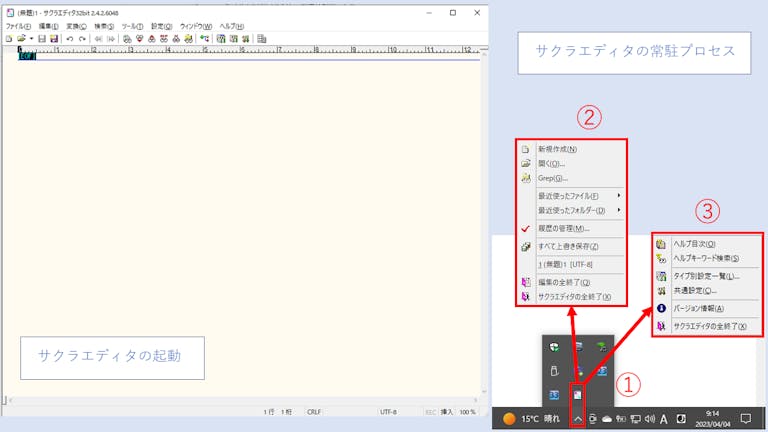Click the Grep toolbar icon
This screenshot has height=432, width=768.
(x=189, y=39)
